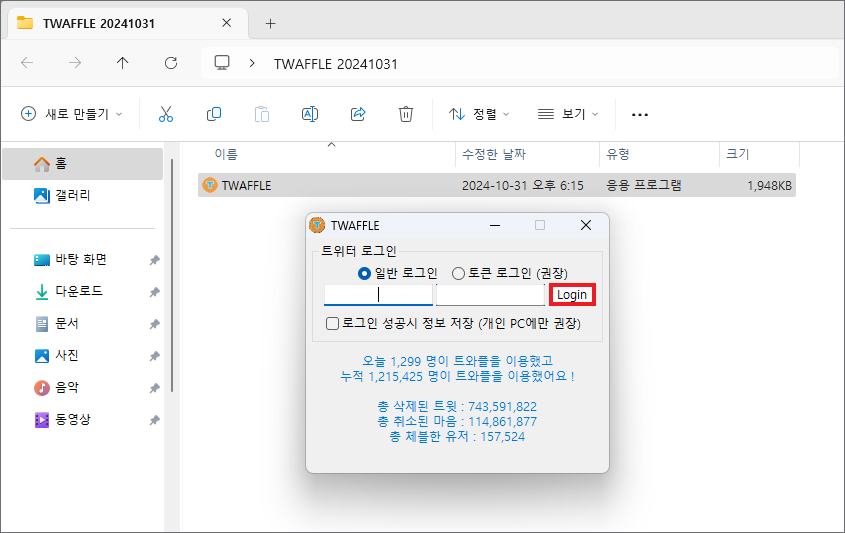Select the 토큰 로그인 (권장) radio button
This screenshot has width=845, height=533.
[x=458, y=274]
